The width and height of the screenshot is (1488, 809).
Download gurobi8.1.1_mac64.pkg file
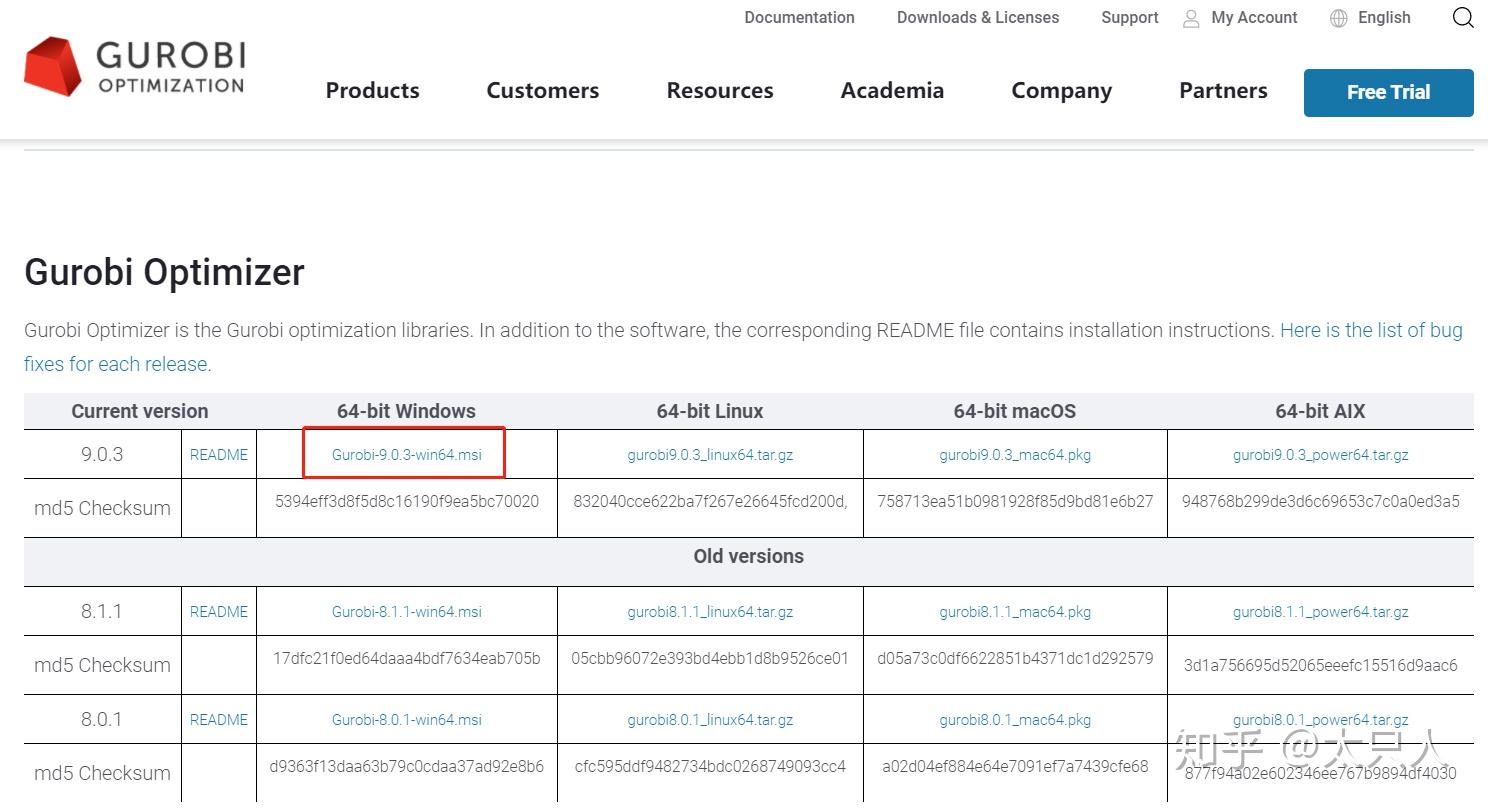click(x=1015, y=612)
